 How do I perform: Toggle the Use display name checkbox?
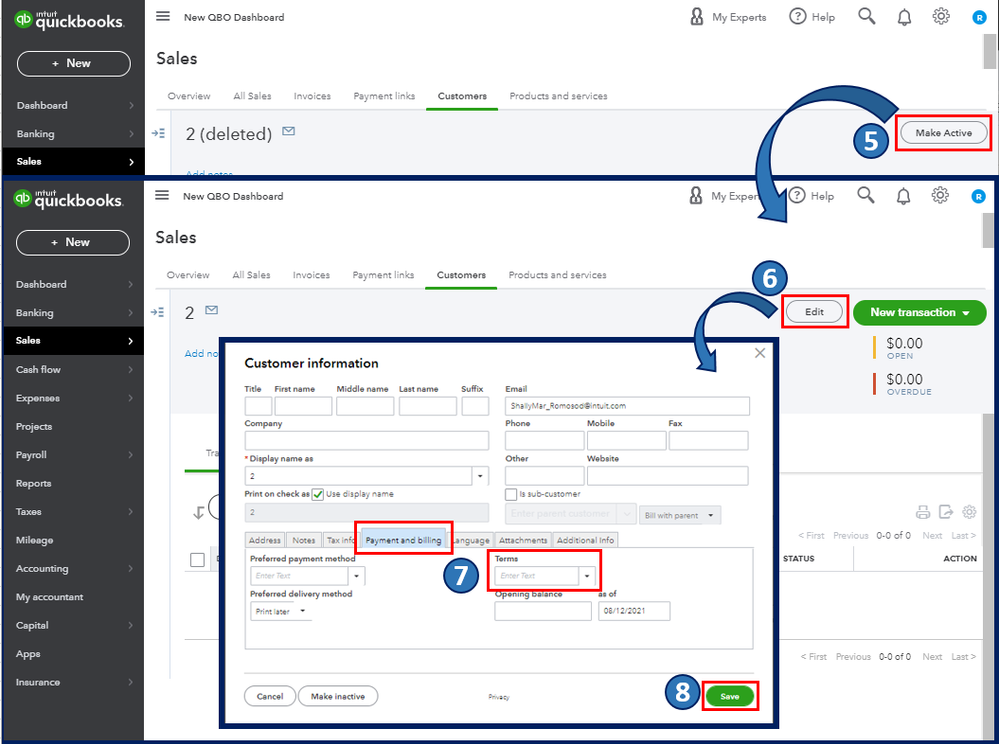coord(317,494)
